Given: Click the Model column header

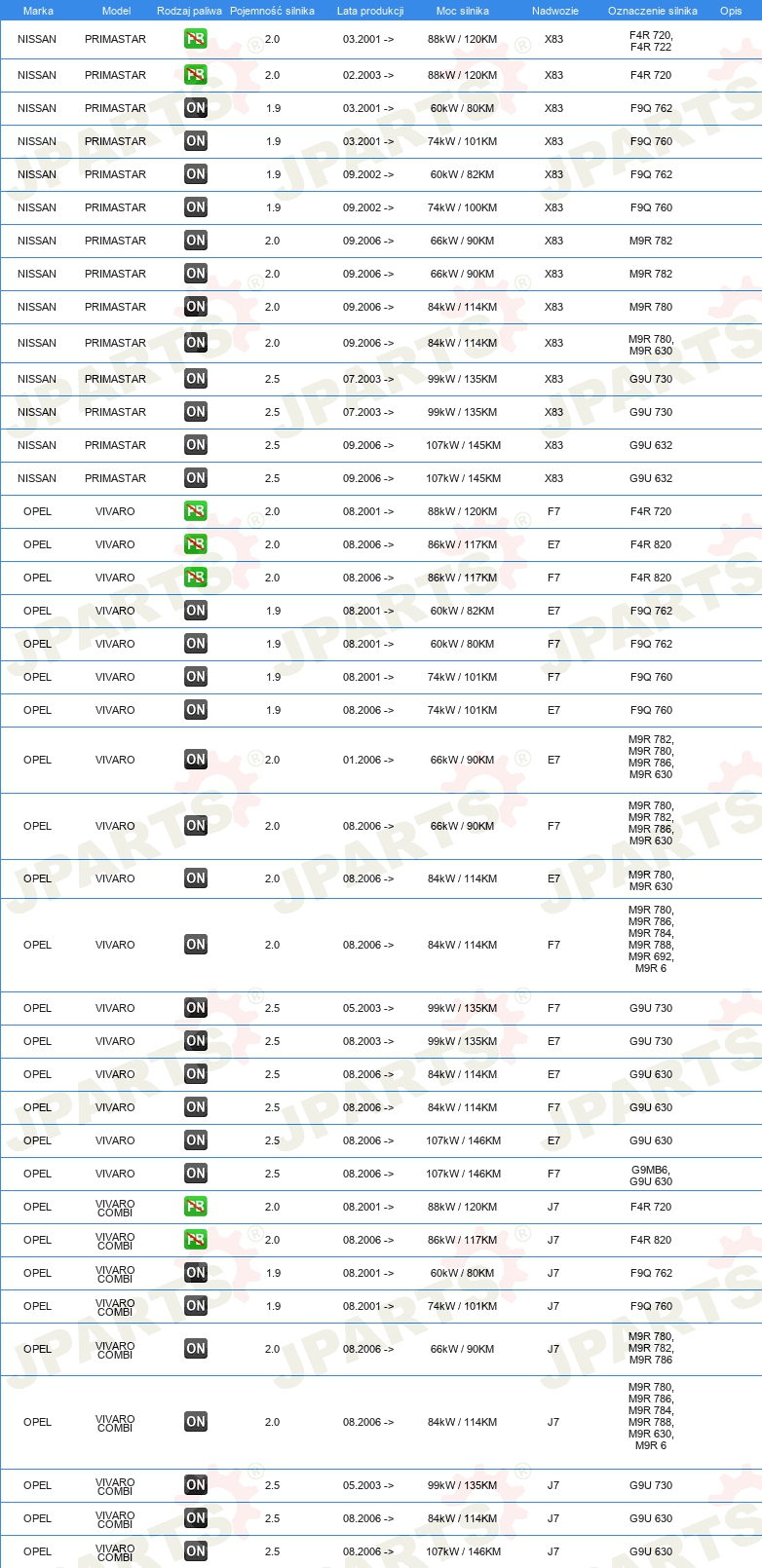Looking at the screenshot, I should [116, 11].
